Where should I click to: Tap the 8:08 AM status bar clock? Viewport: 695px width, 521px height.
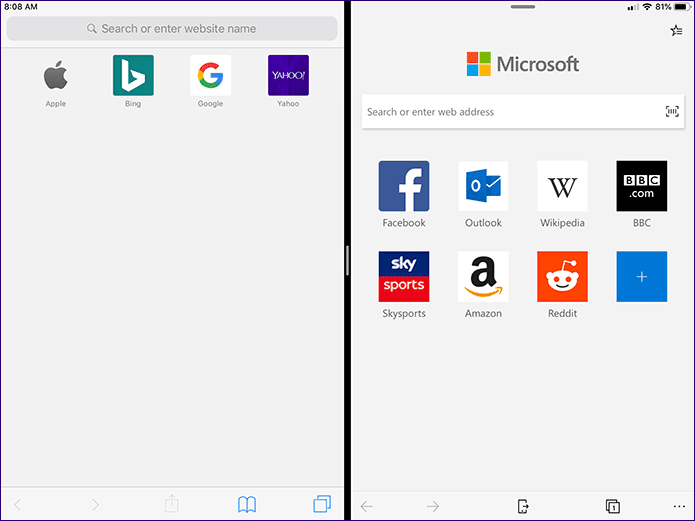pyautogui.click(x=21, y=7)
